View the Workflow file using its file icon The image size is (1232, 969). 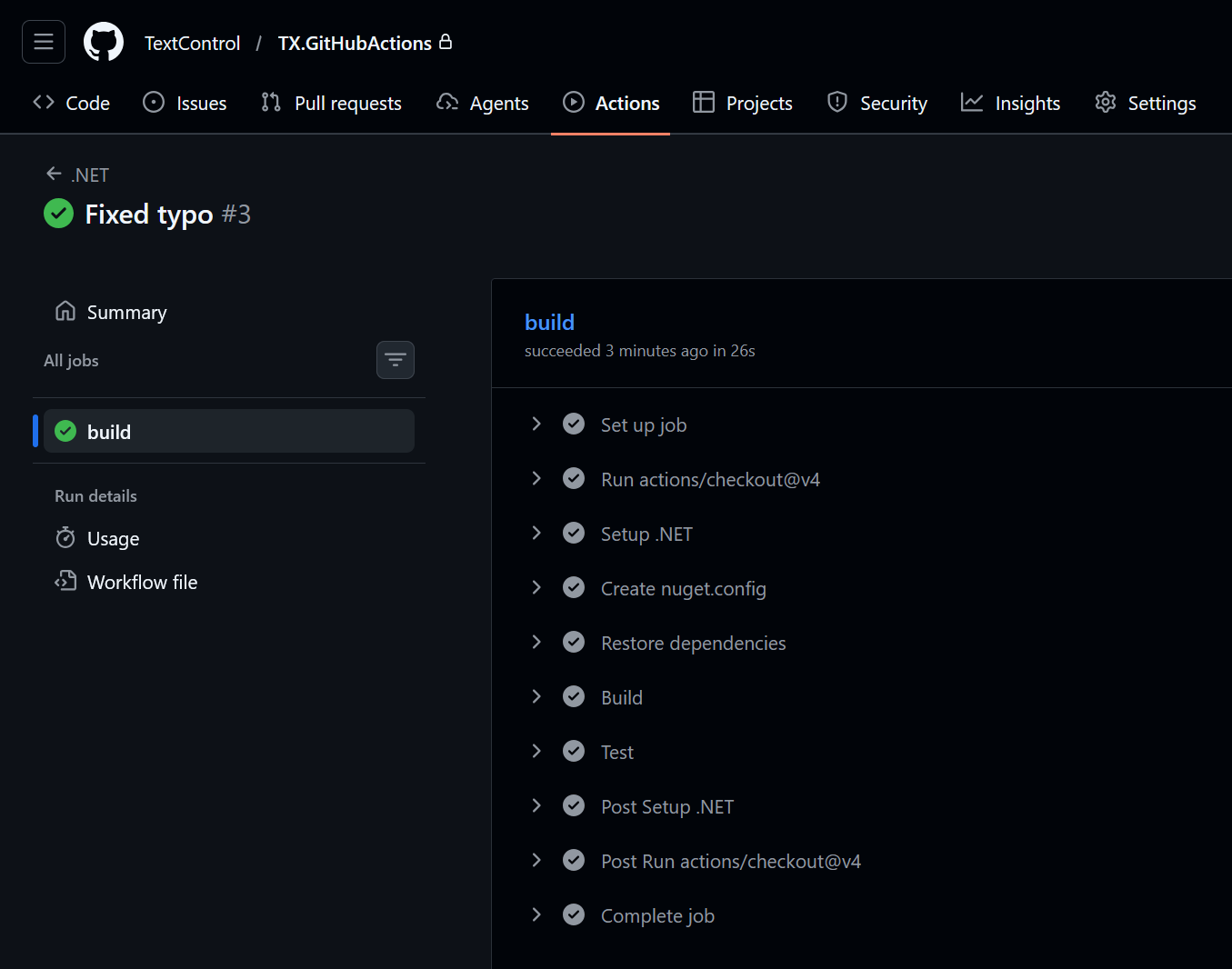pyautogui.click(x=65, y=581)
